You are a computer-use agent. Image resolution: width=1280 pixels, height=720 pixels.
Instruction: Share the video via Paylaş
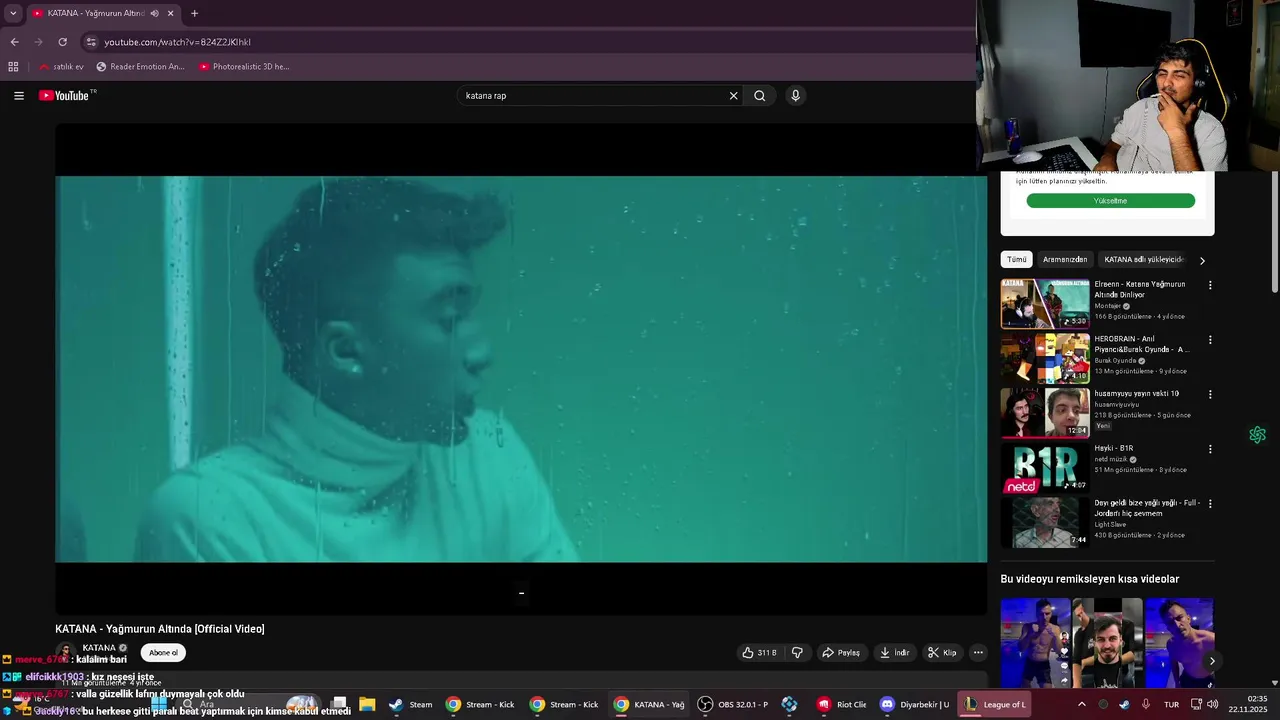pyautogui.click(x=841, y=653)
